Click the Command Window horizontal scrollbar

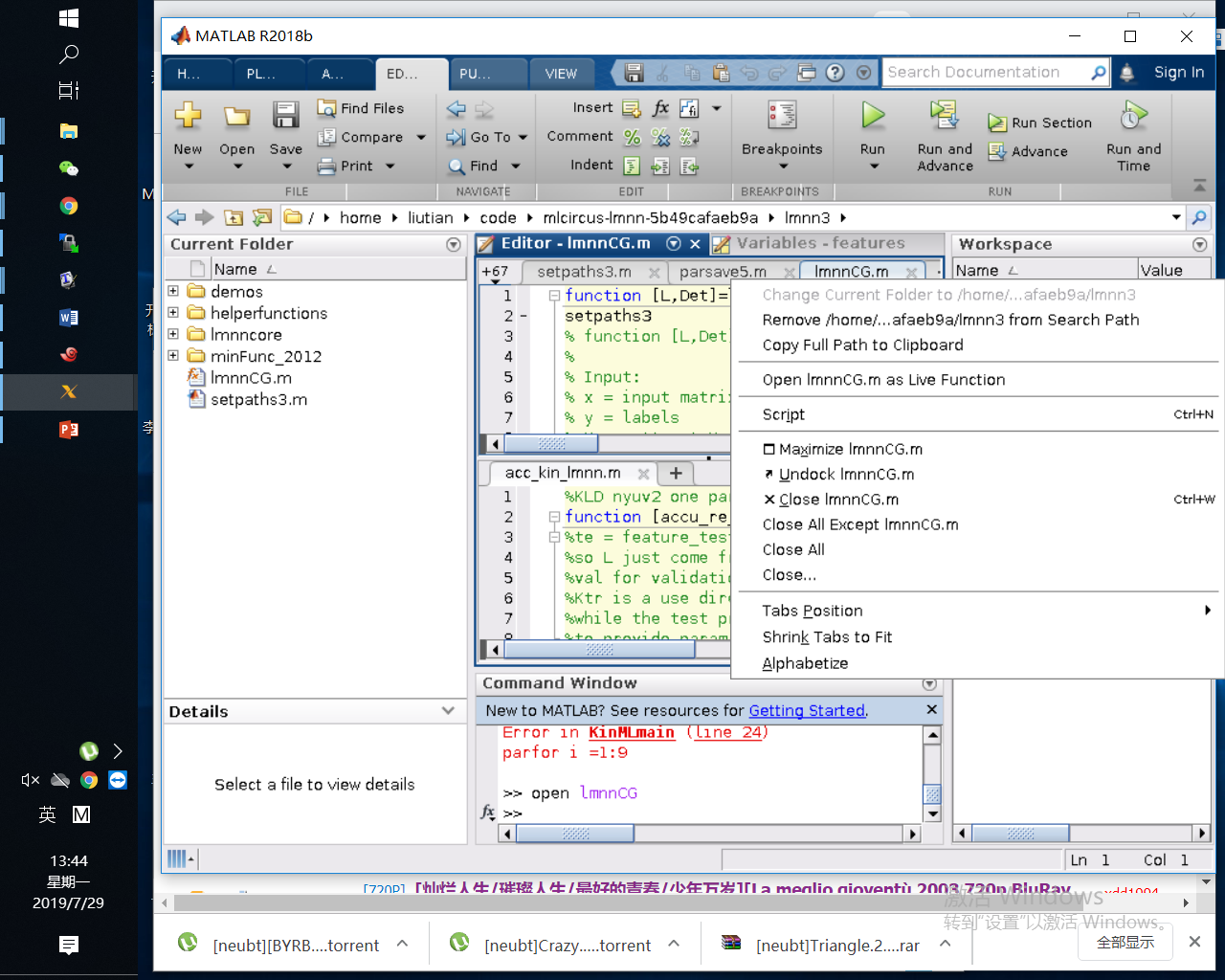[709, 834]
